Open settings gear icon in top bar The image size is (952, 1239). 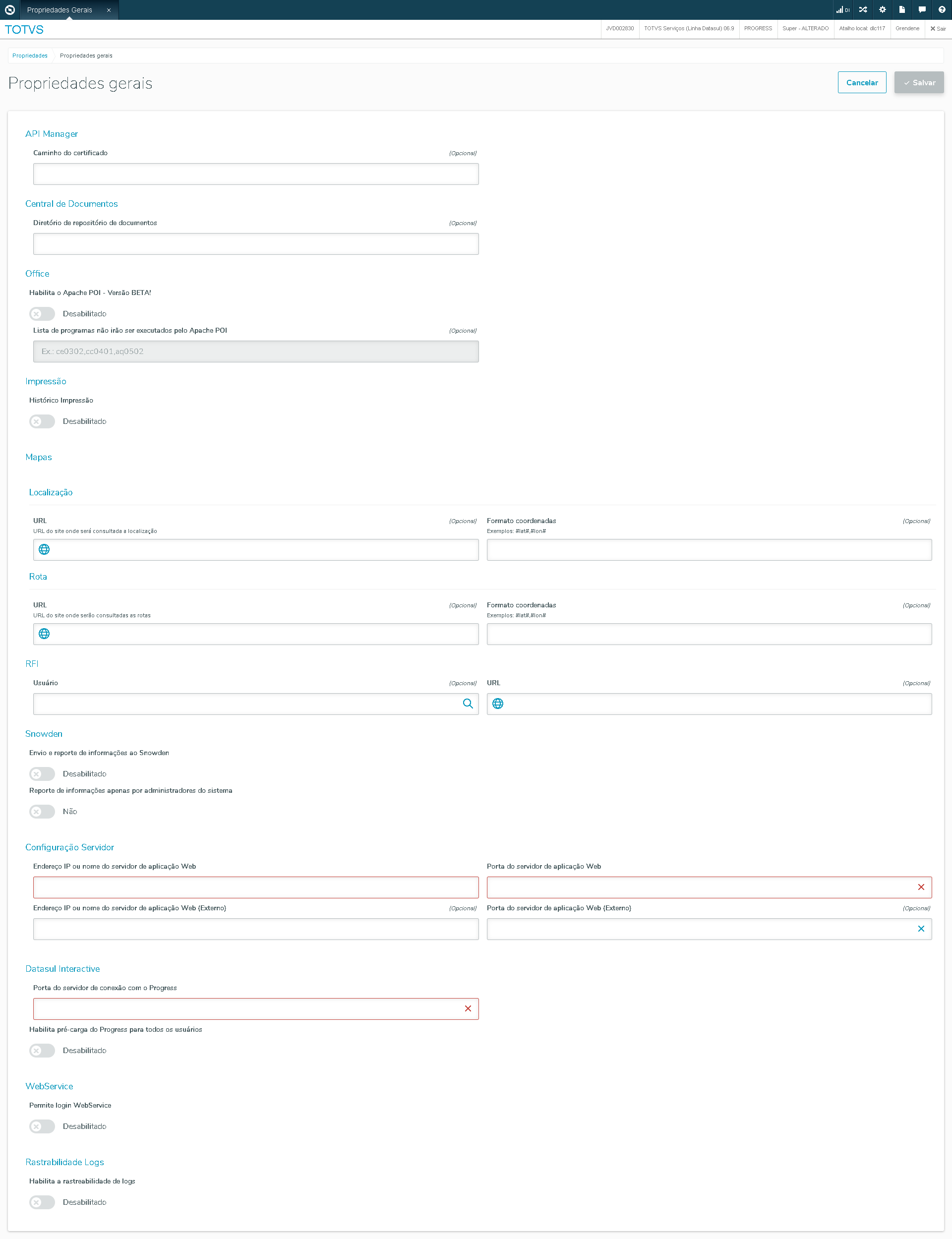click(882, 9)
